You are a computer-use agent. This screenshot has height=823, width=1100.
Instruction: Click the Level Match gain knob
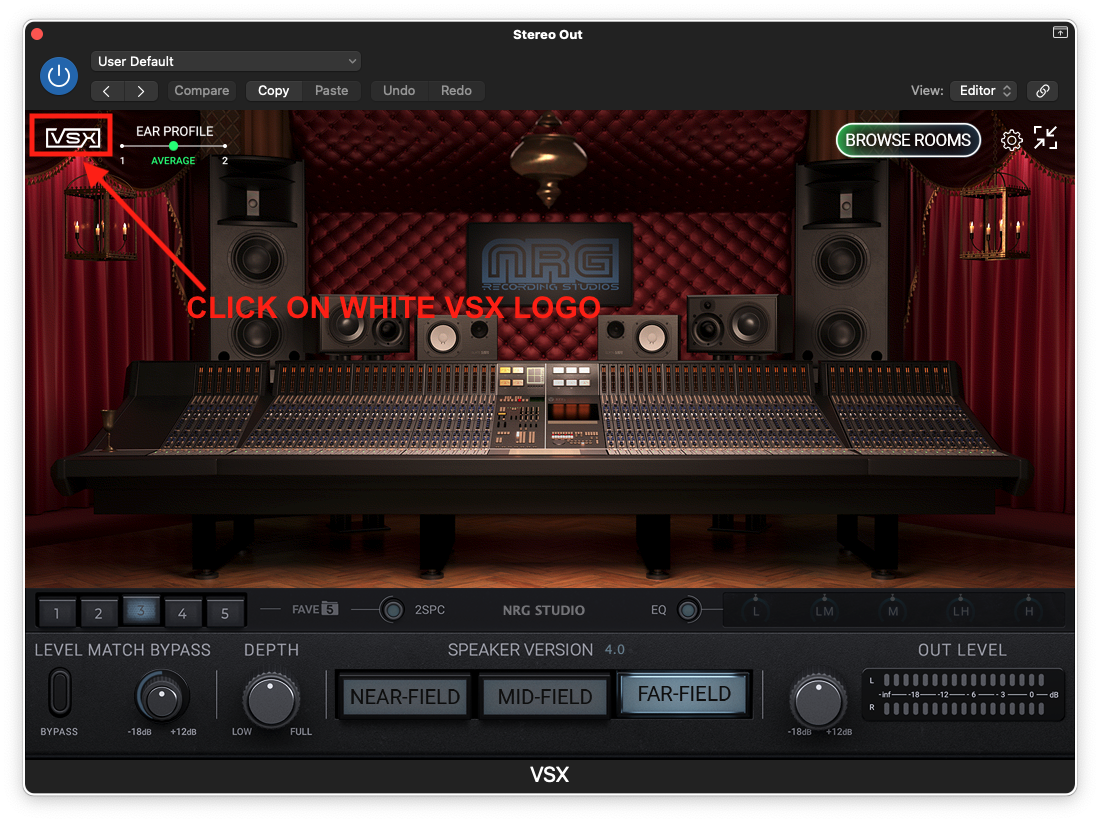coord(162,697)
